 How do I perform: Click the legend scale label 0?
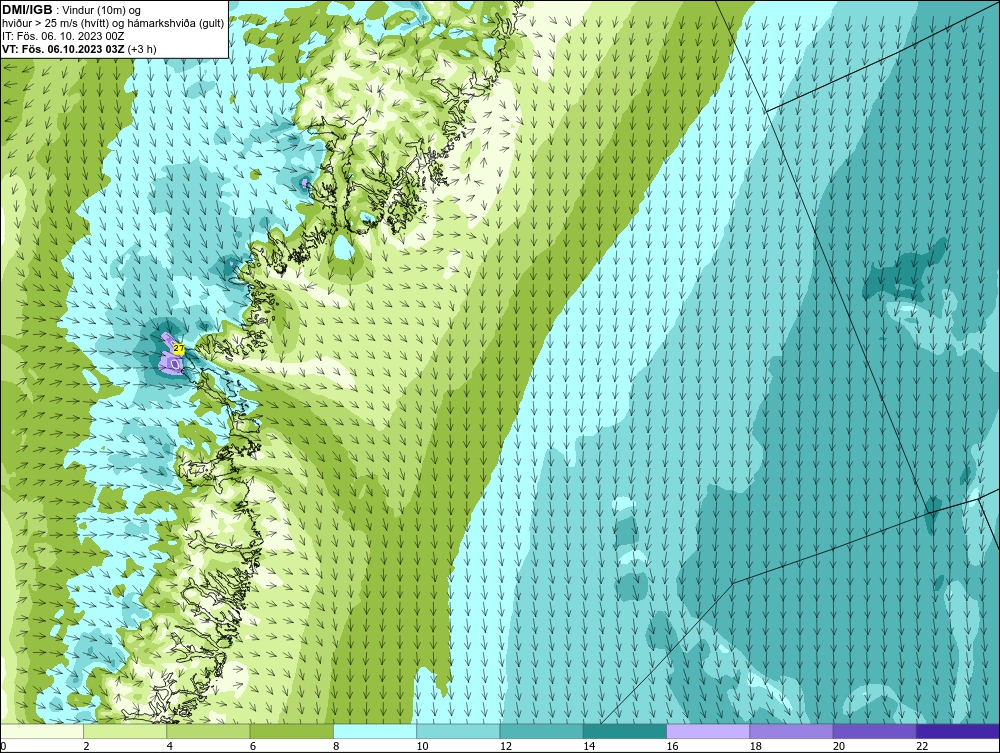[x=3, y=746]
